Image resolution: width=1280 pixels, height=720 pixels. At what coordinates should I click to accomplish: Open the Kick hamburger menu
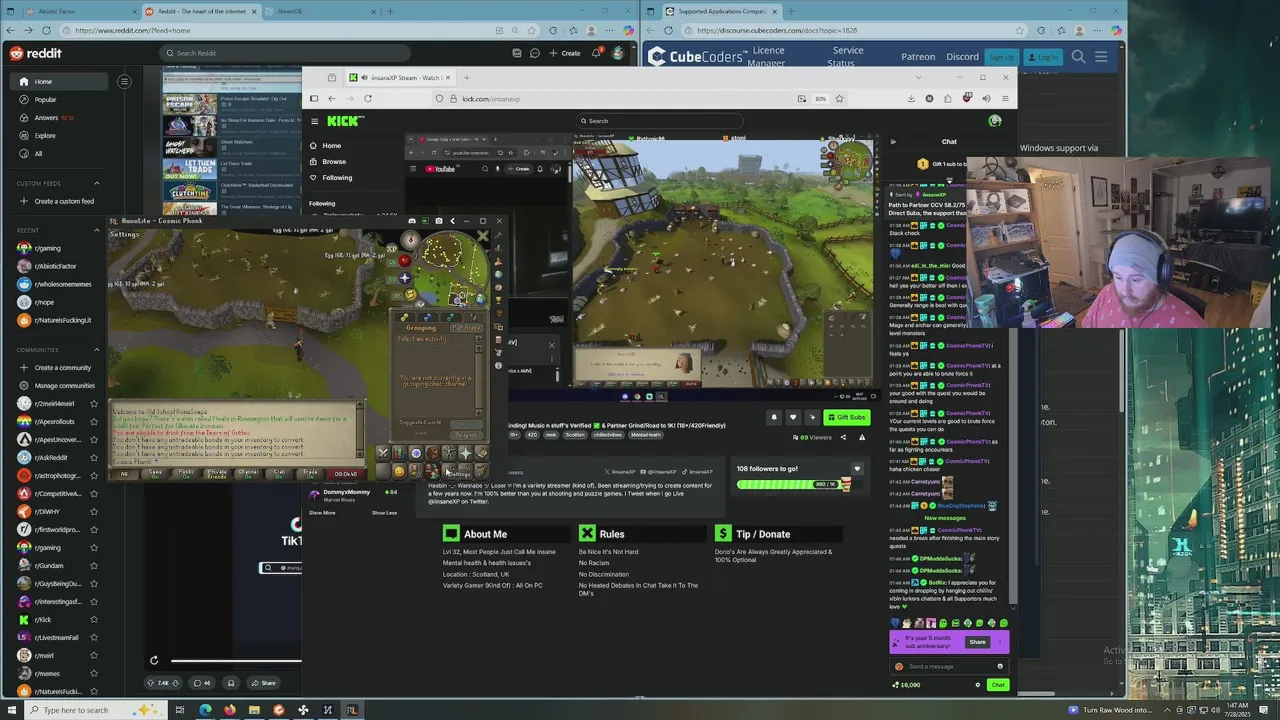pyautogui.click(x=314, y=121)
